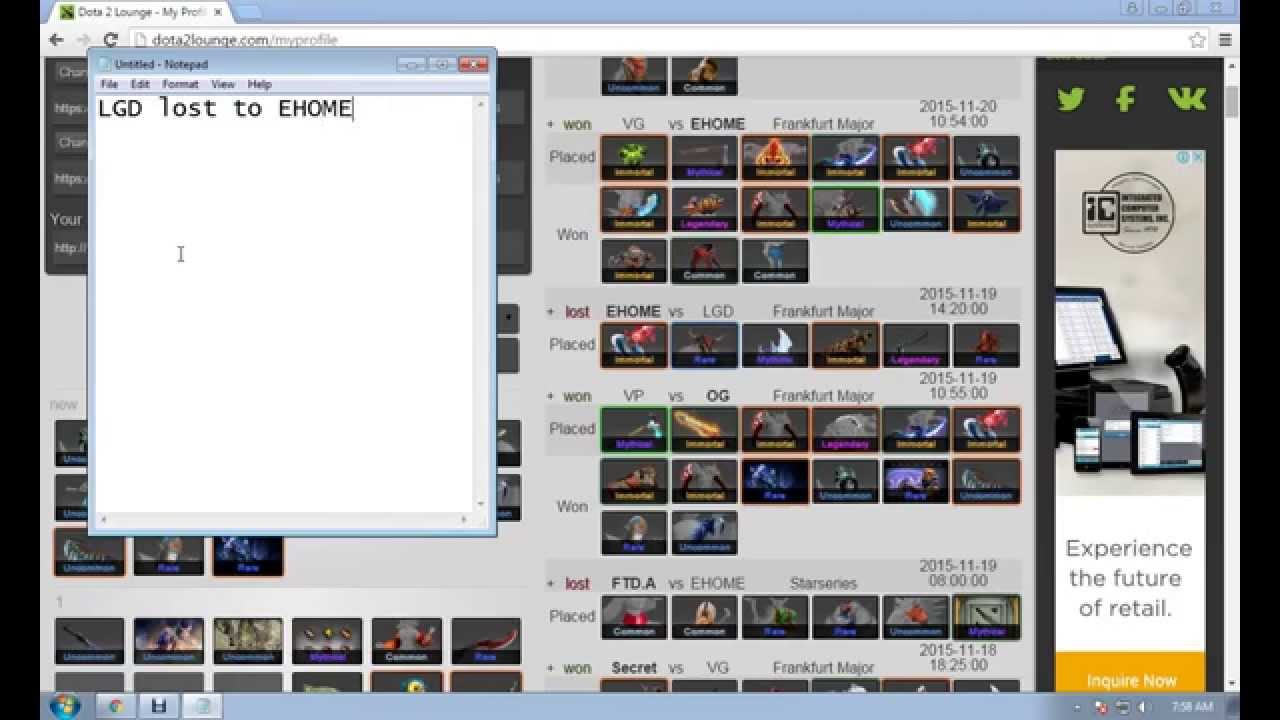Select Mythical item in VG vs EHOME Placed row
1280x720 pixels.
(704, 158)
